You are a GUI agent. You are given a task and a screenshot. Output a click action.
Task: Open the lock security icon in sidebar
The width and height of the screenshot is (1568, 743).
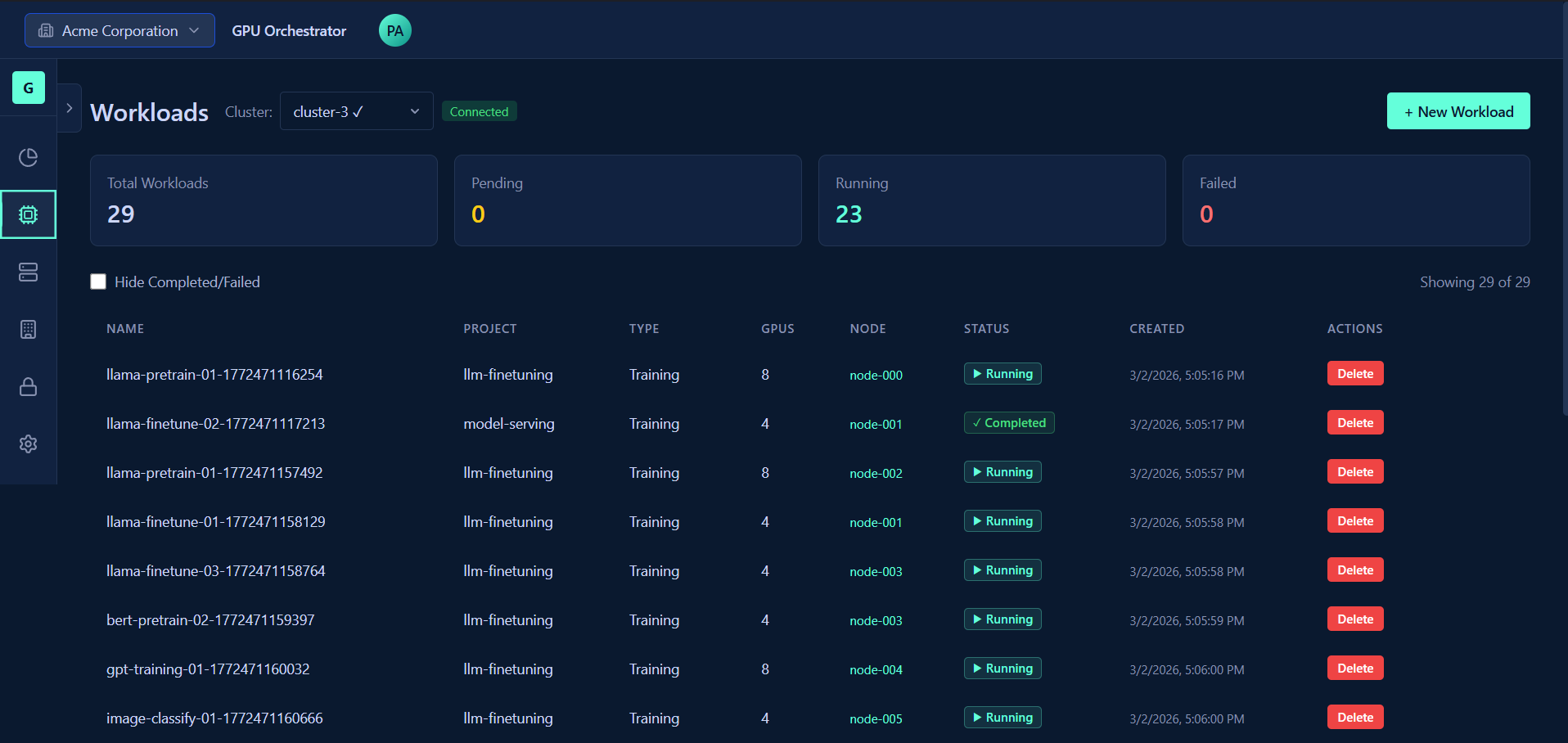28,386
